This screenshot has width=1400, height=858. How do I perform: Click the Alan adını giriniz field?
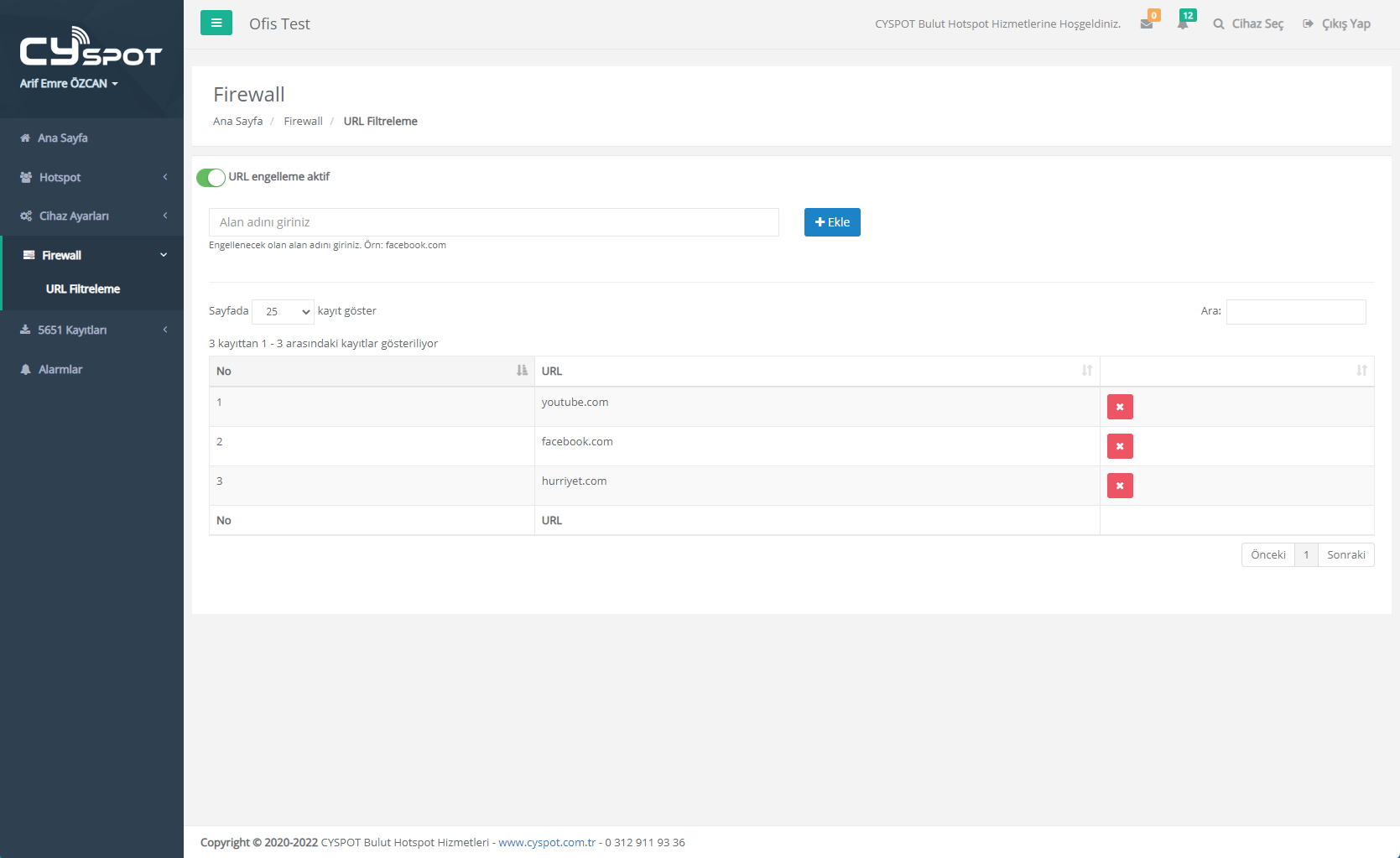click(493, 222)
